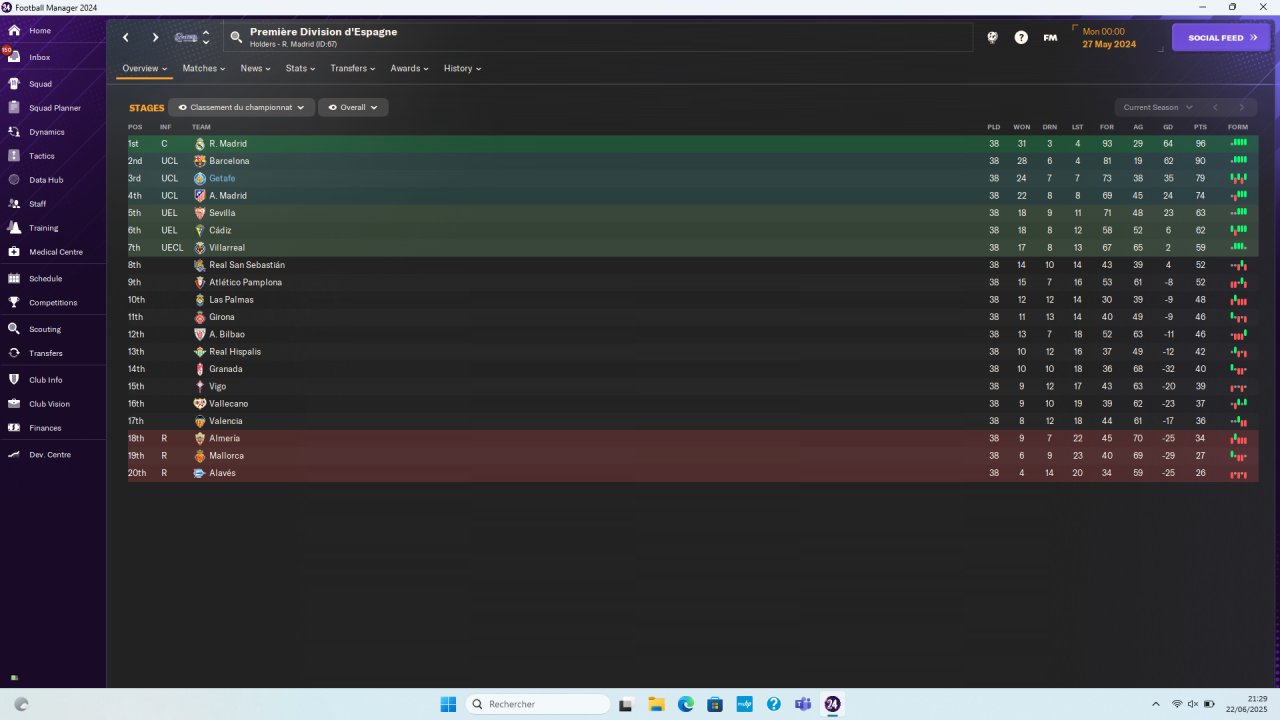
Task: Go to previous season arrow
Action: 1215,107
